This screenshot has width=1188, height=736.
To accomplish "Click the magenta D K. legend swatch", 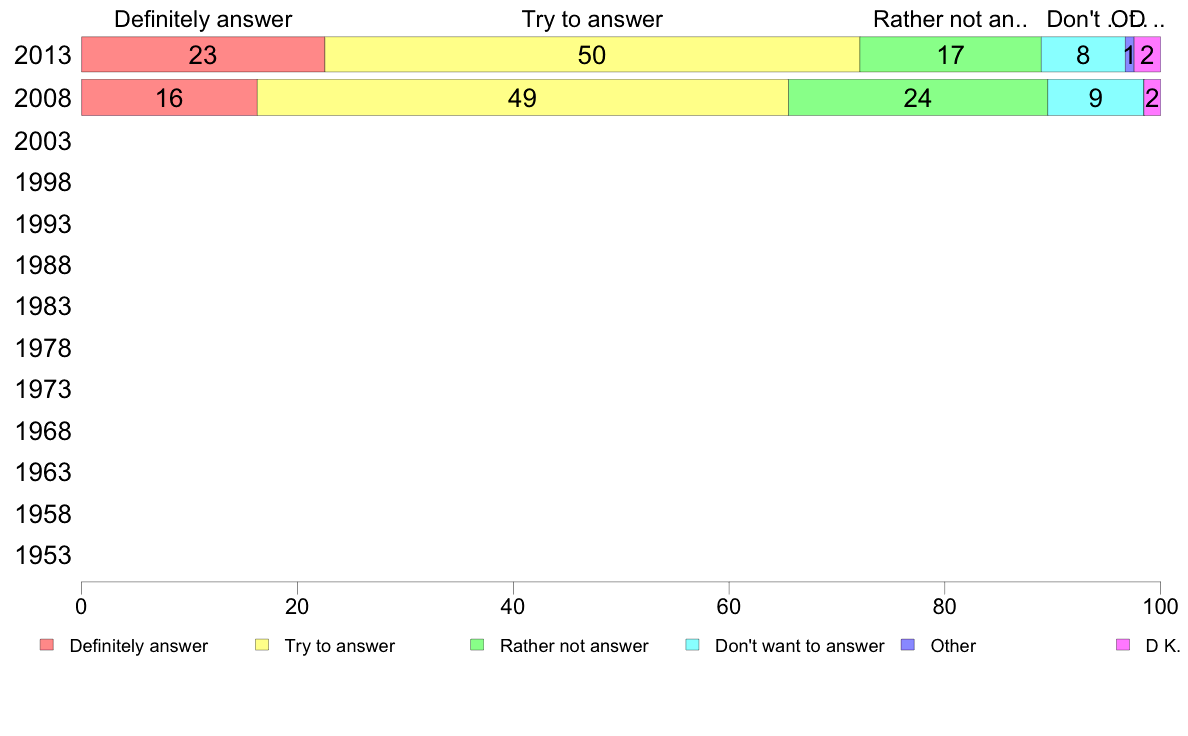I will 1123,645.
